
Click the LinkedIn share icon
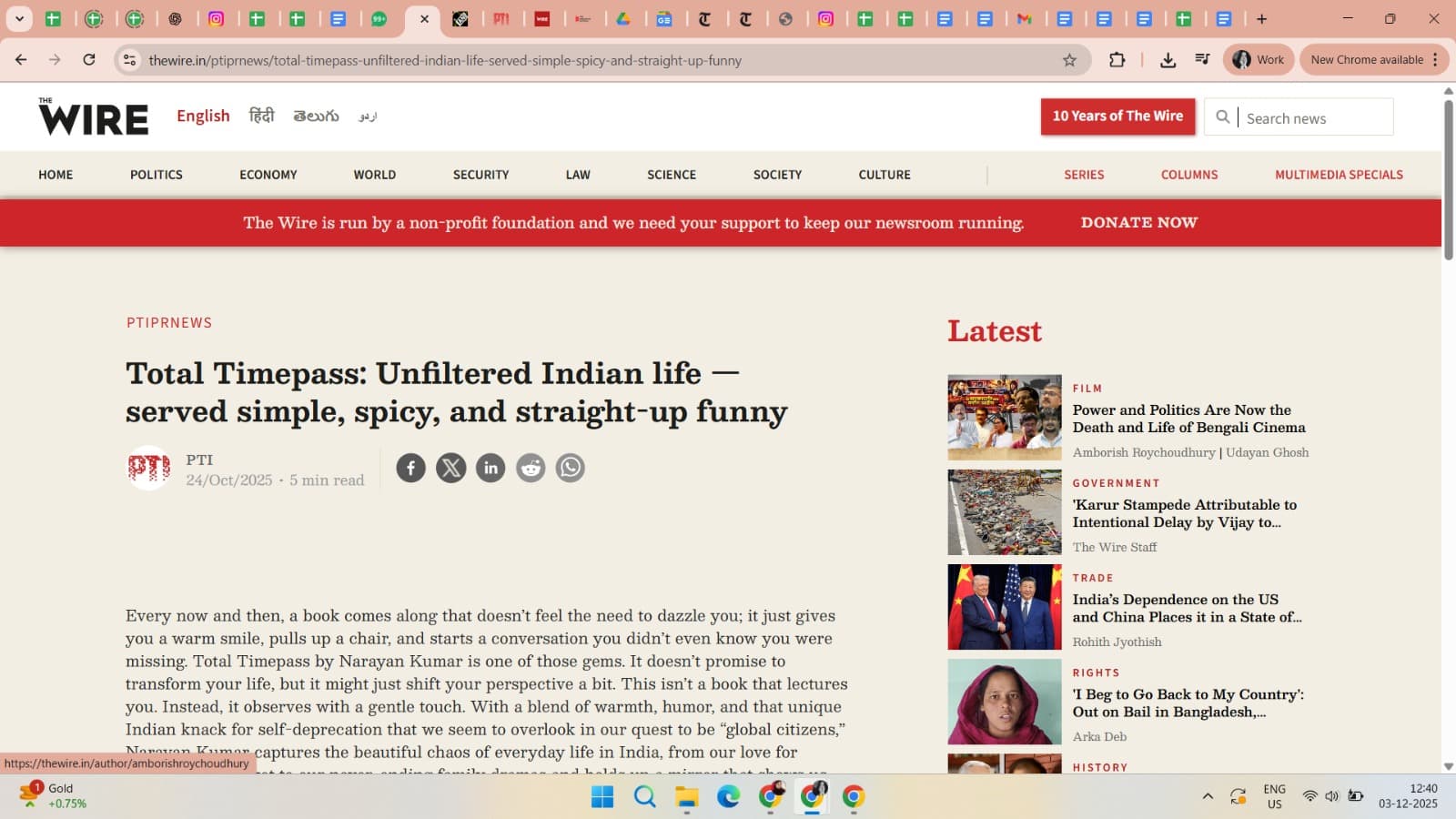[490, 468]
